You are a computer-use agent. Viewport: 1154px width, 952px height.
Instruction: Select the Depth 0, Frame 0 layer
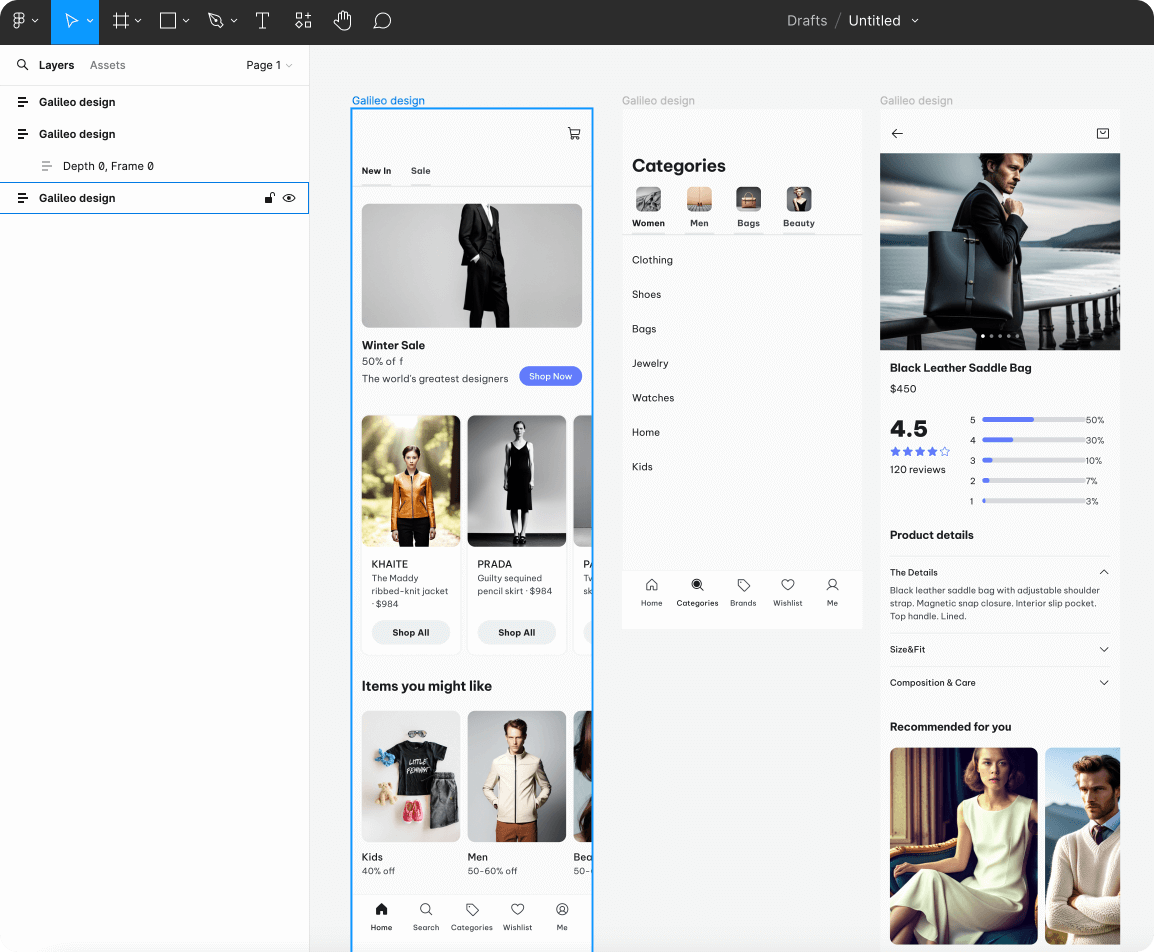pyautogui.click(x=108, y=166)
